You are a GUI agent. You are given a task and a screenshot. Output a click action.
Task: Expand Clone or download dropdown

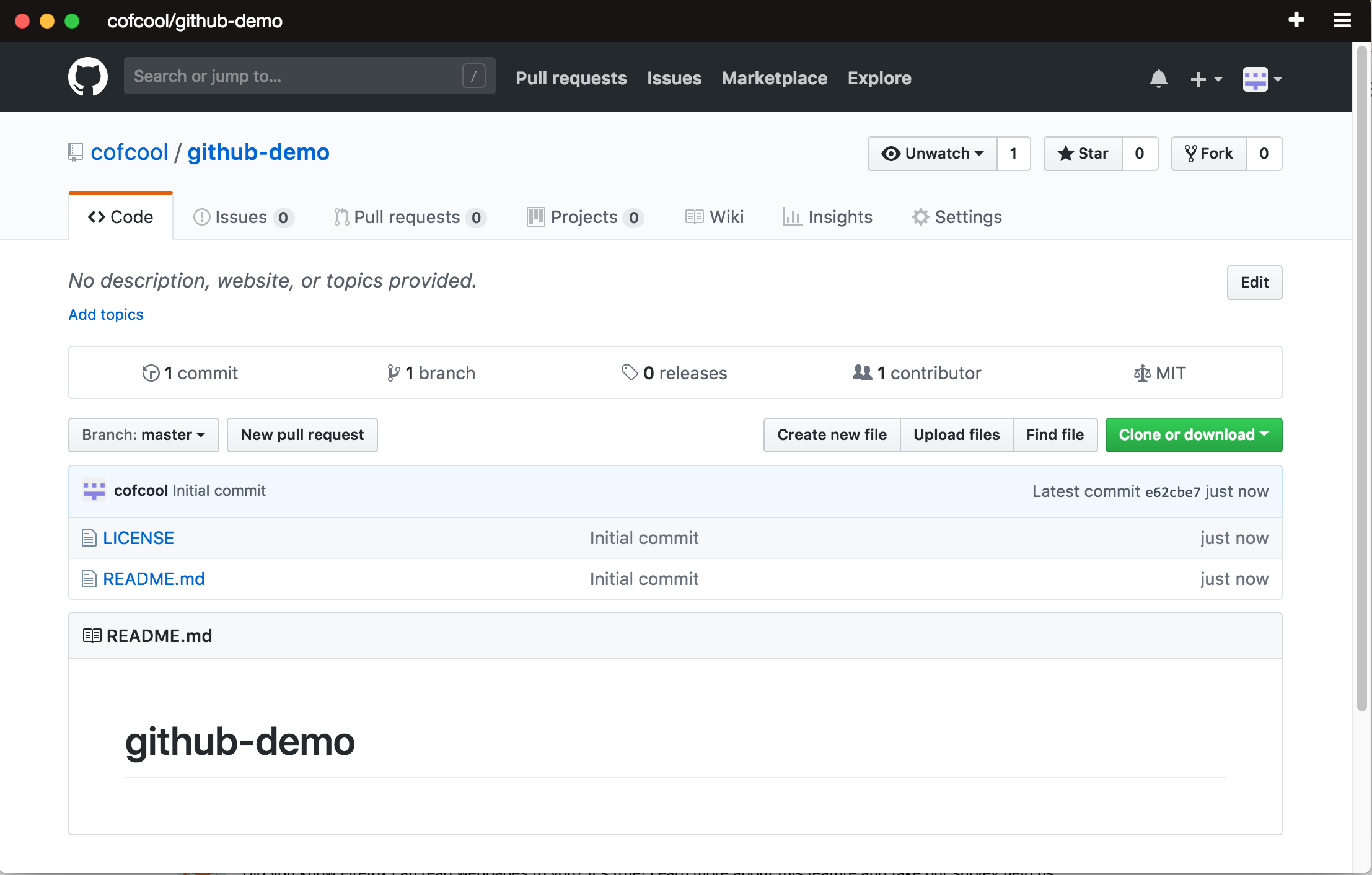click(x=1194, y=435)
